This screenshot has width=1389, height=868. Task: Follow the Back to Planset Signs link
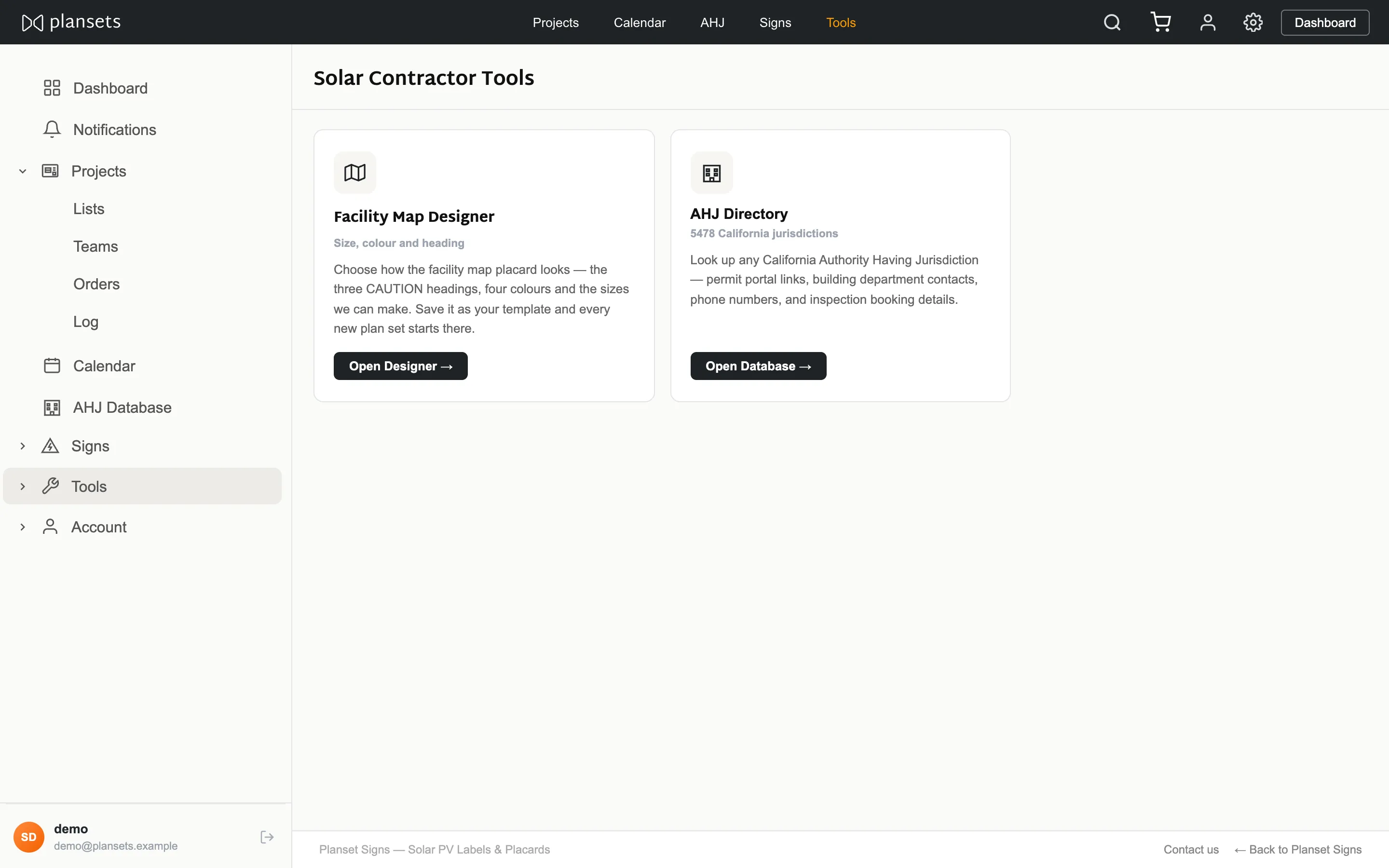pyautogui.click(x=1298, y=850)
